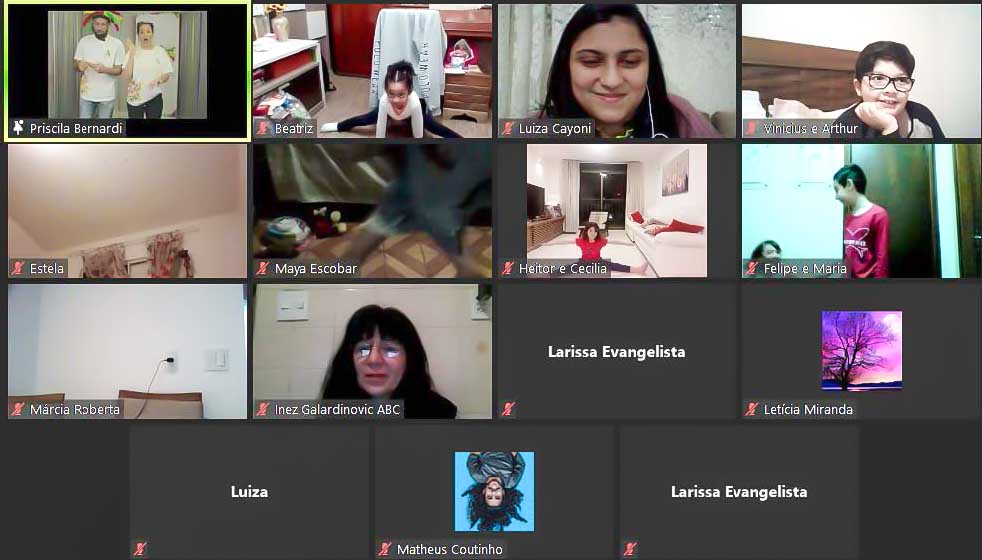The image size is (982, 560).
Task: Click muted mic icon for Heitor e Cecilia
Action: 508,269
